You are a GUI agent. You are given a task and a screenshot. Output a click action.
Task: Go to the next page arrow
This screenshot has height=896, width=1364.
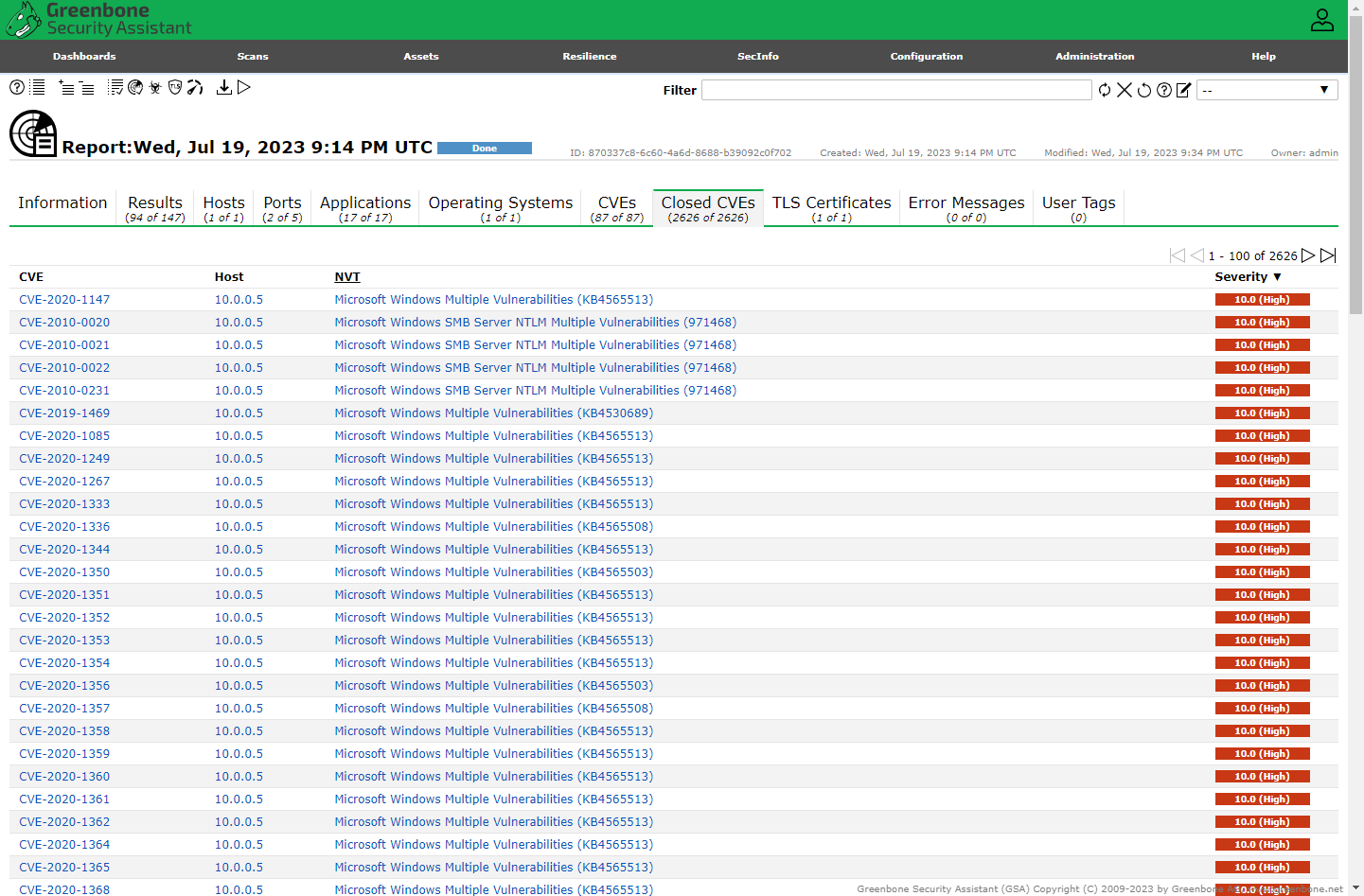(x=1308, y=255)
